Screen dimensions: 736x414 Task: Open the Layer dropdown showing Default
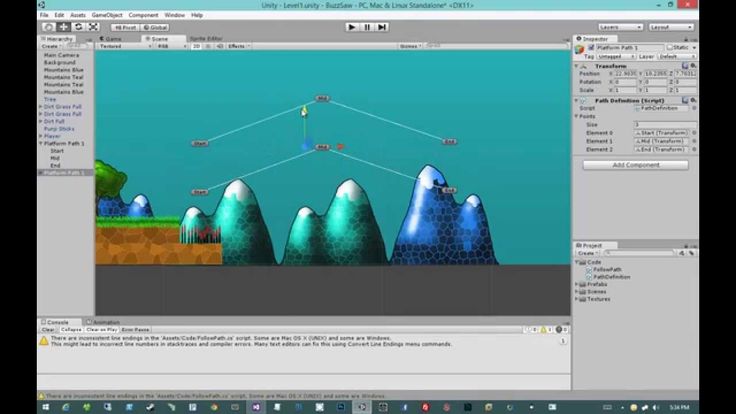pyautogui.click(x=676, y=56)
